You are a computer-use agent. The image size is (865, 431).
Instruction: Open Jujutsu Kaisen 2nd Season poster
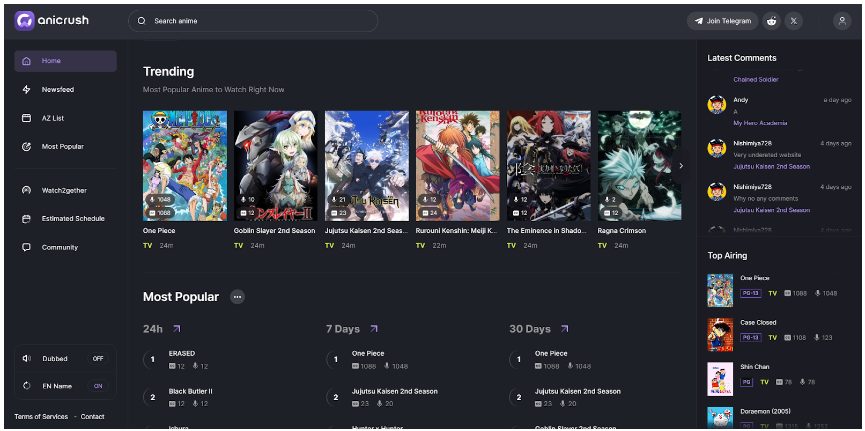click(367, 166)
